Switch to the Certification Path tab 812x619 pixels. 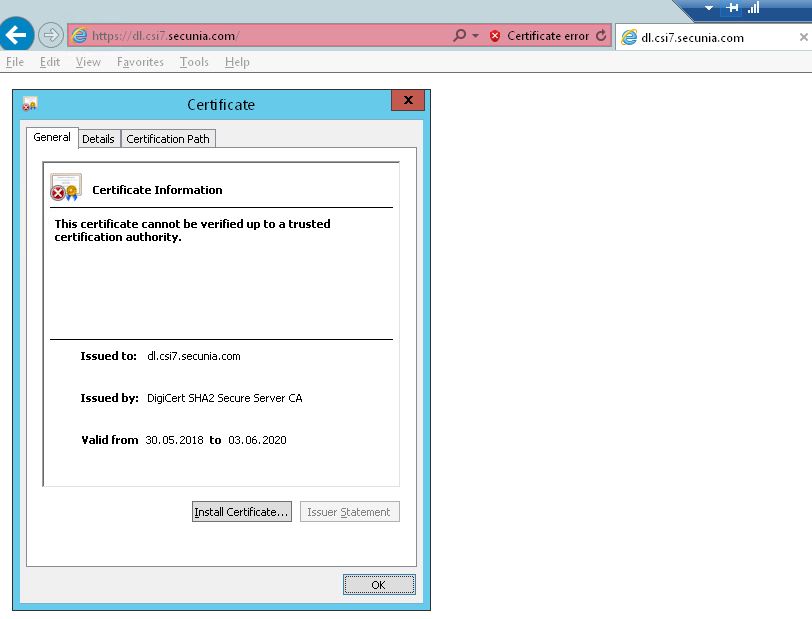click(168, 139)
